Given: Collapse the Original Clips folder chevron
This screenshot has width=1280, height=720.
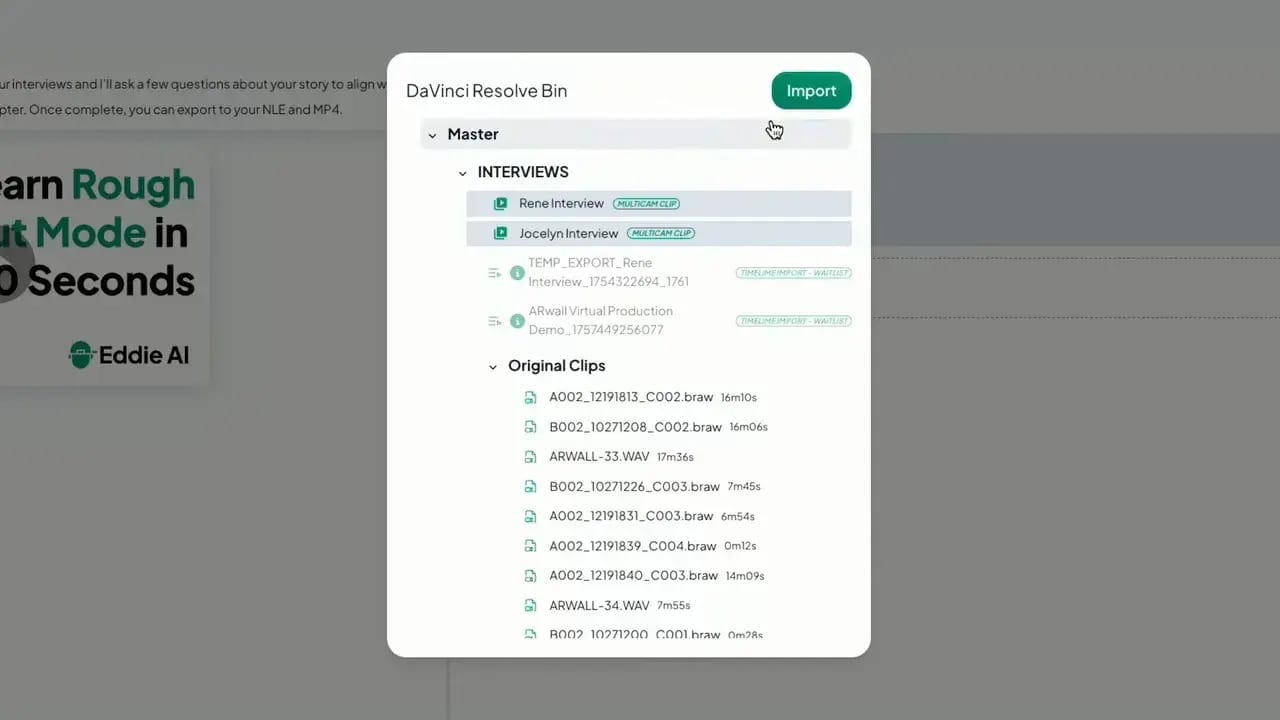Looking at the screenshot, I should pyautogui.click(x=493, y=367).
